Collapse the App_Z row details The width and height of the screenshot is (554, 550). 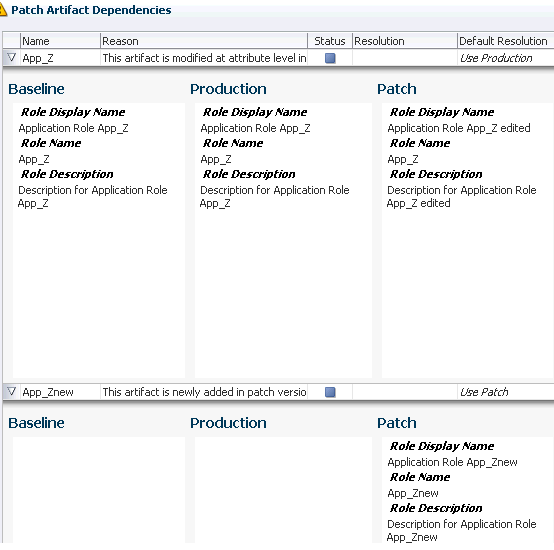(11, 58)
